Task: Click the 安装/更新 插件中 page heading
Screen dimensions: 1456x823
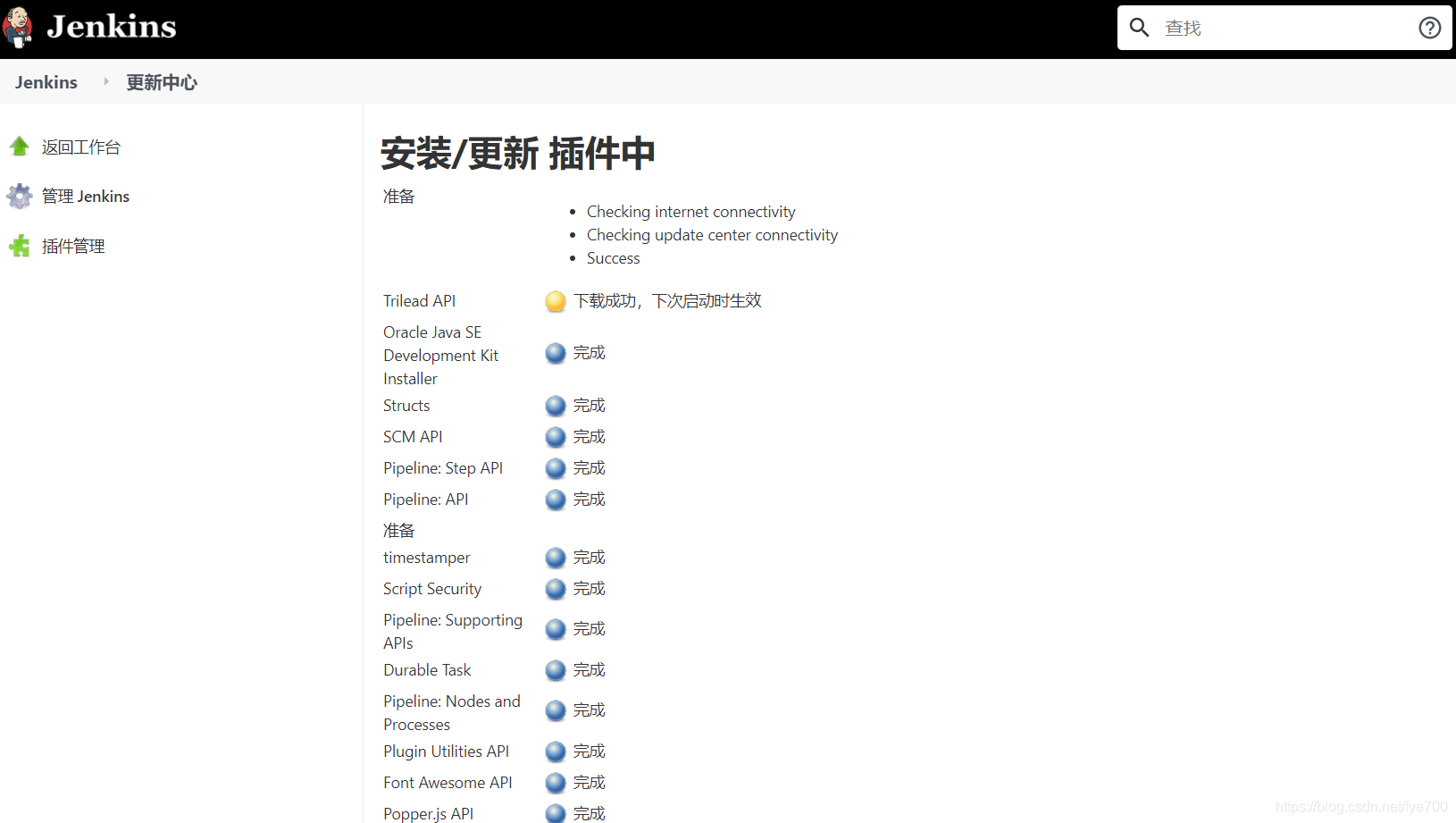Action: [518, 154]
